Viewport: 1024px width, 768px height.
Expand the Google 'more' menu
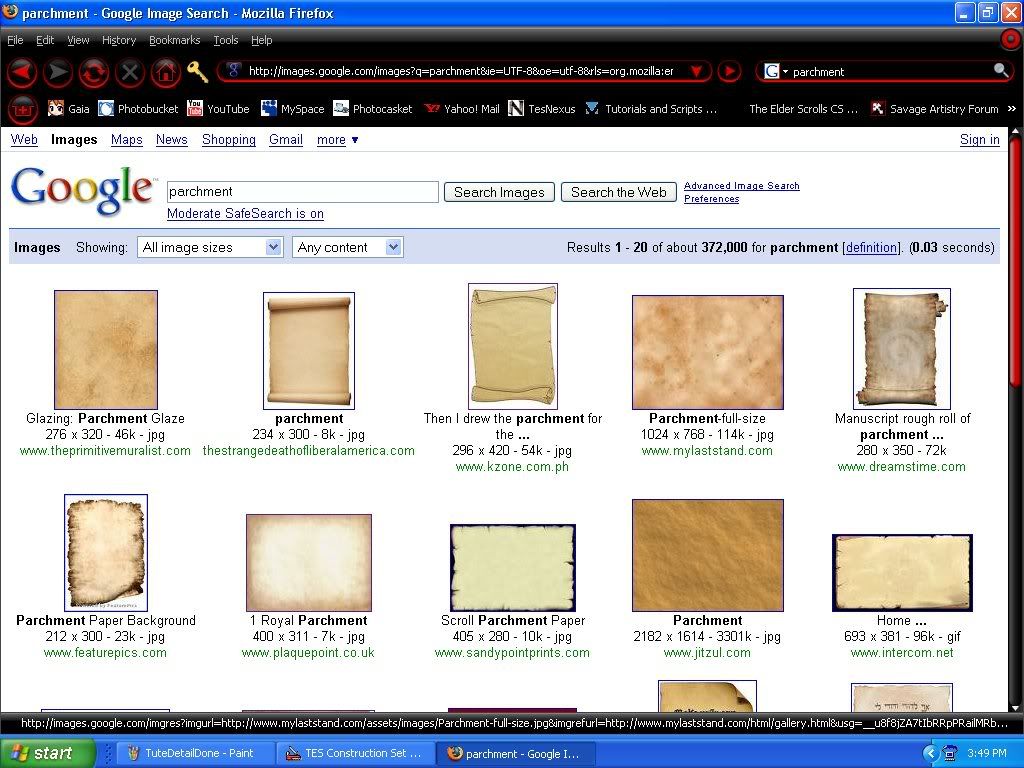(337, 140)
